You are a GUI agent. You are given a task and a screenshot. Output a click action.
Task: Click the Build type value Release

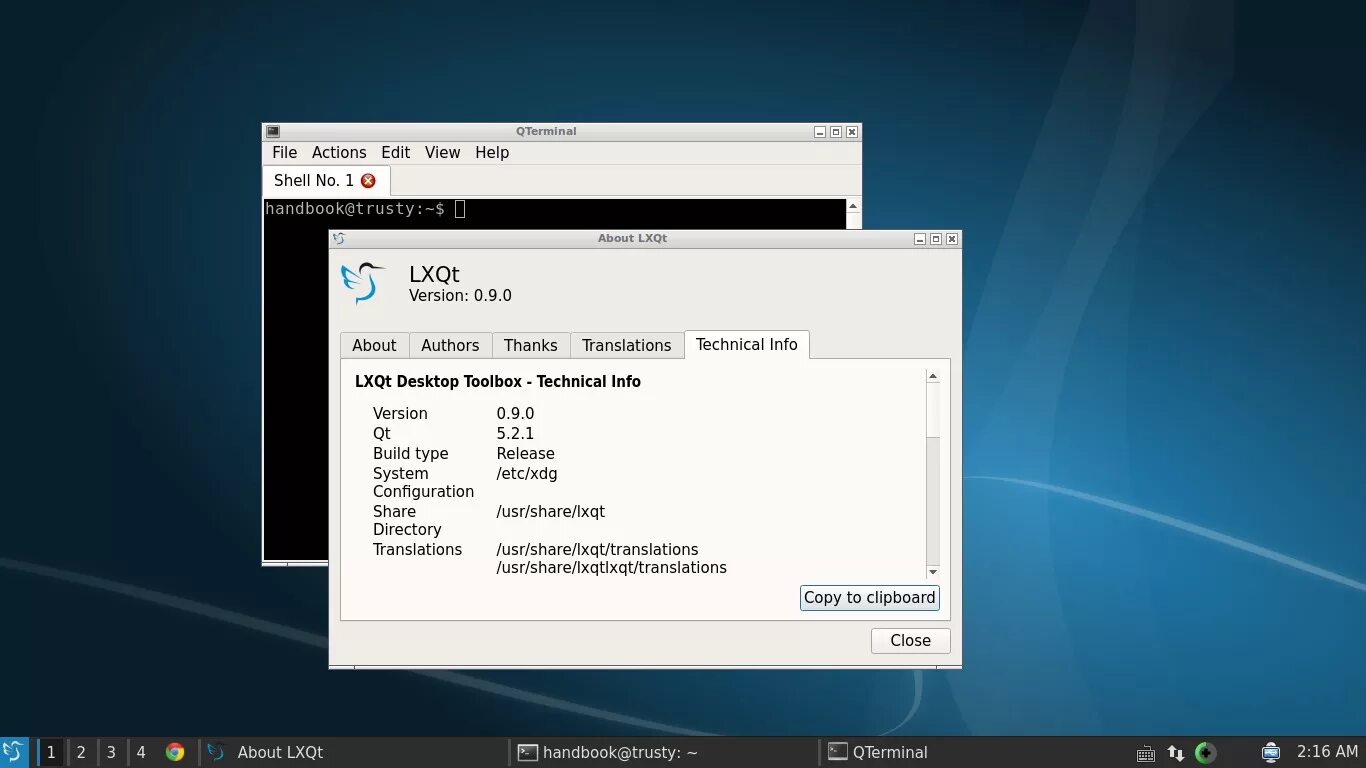[525, 453]
